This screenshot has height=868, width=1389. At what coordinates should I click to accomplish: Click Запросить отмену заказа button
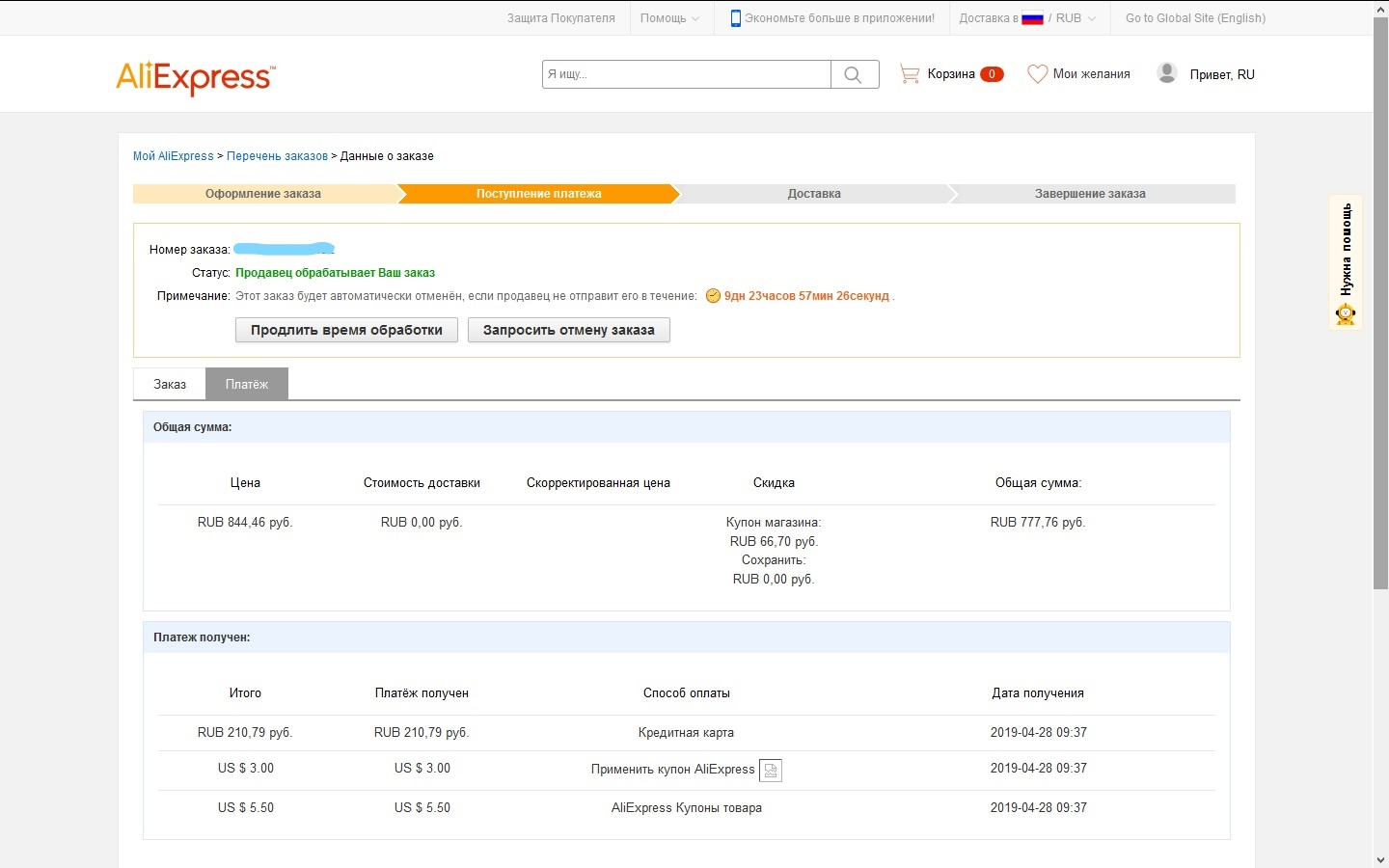click(569, 330)
